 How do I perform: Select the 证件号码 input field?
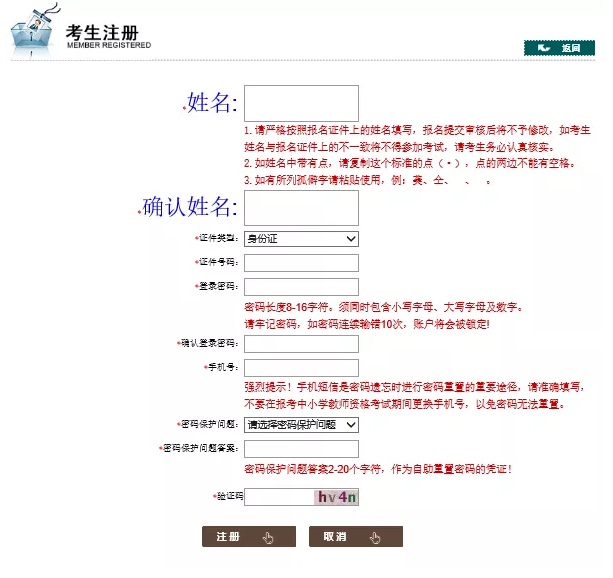(301, 263)
